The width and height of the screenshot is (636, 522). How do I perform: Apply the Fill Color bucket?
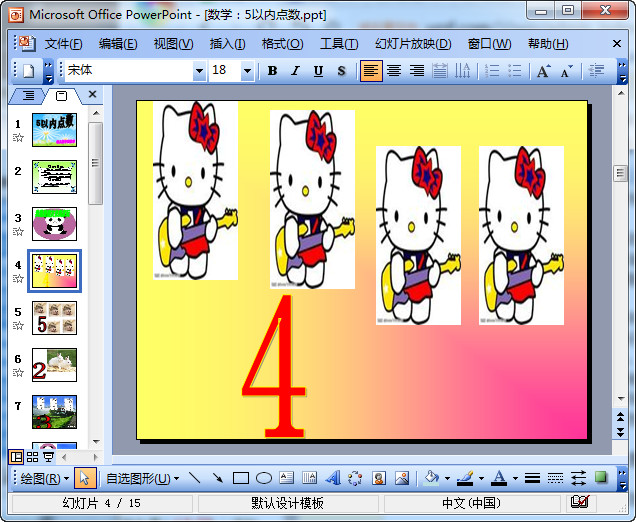[x=432, y=478]
